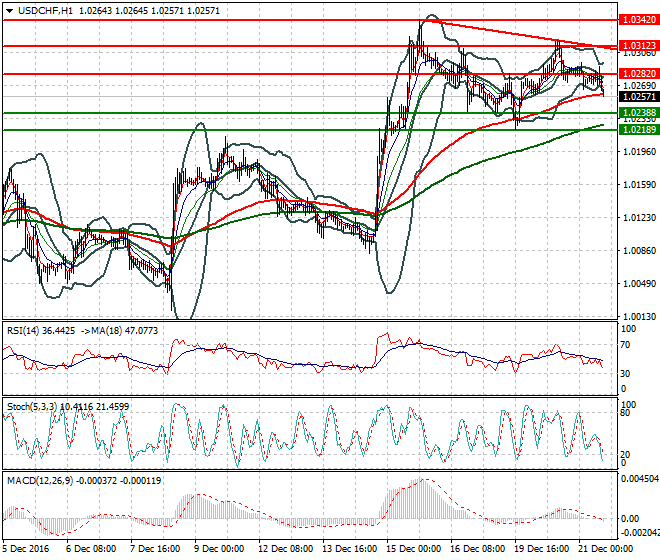
Task: Click the green 1.02189 support label
Action: (639, 130)
